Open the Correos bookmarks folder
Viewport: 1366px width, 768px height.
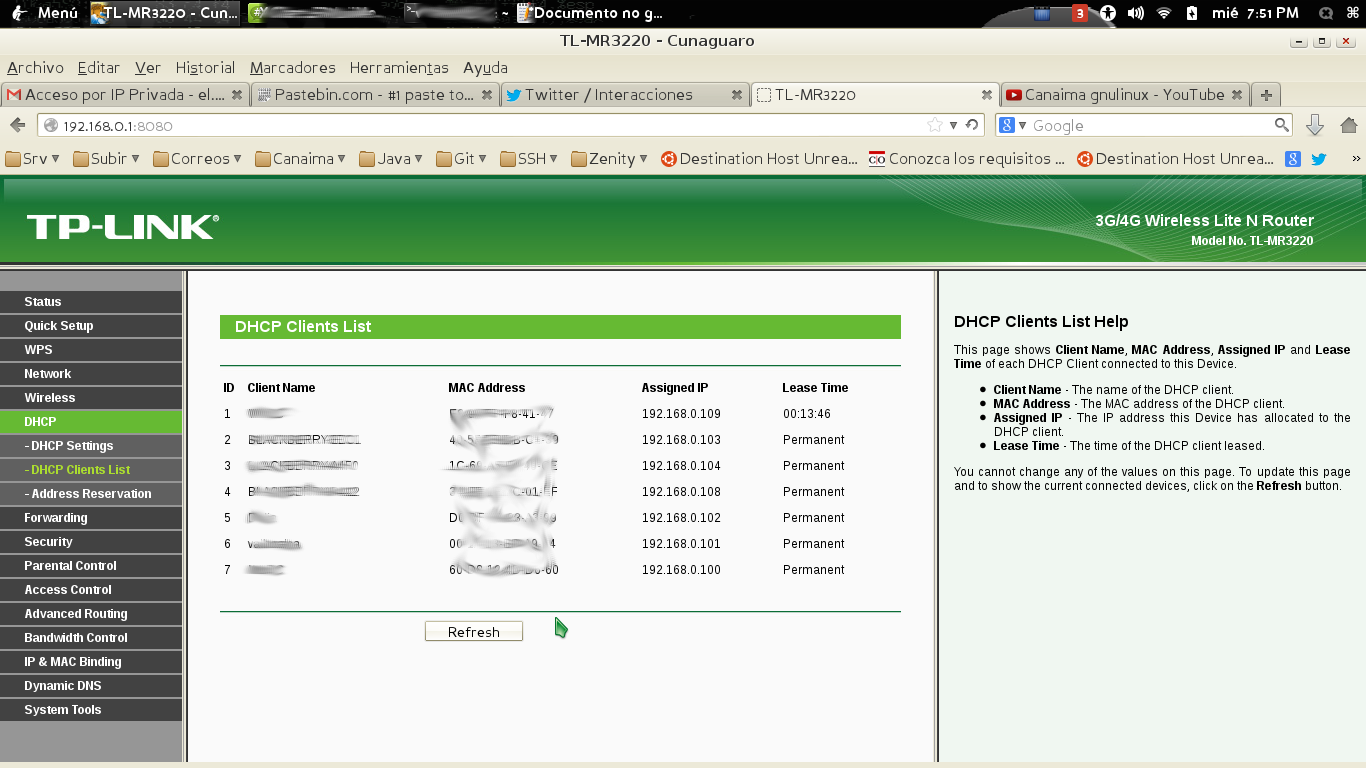[198, 159]
